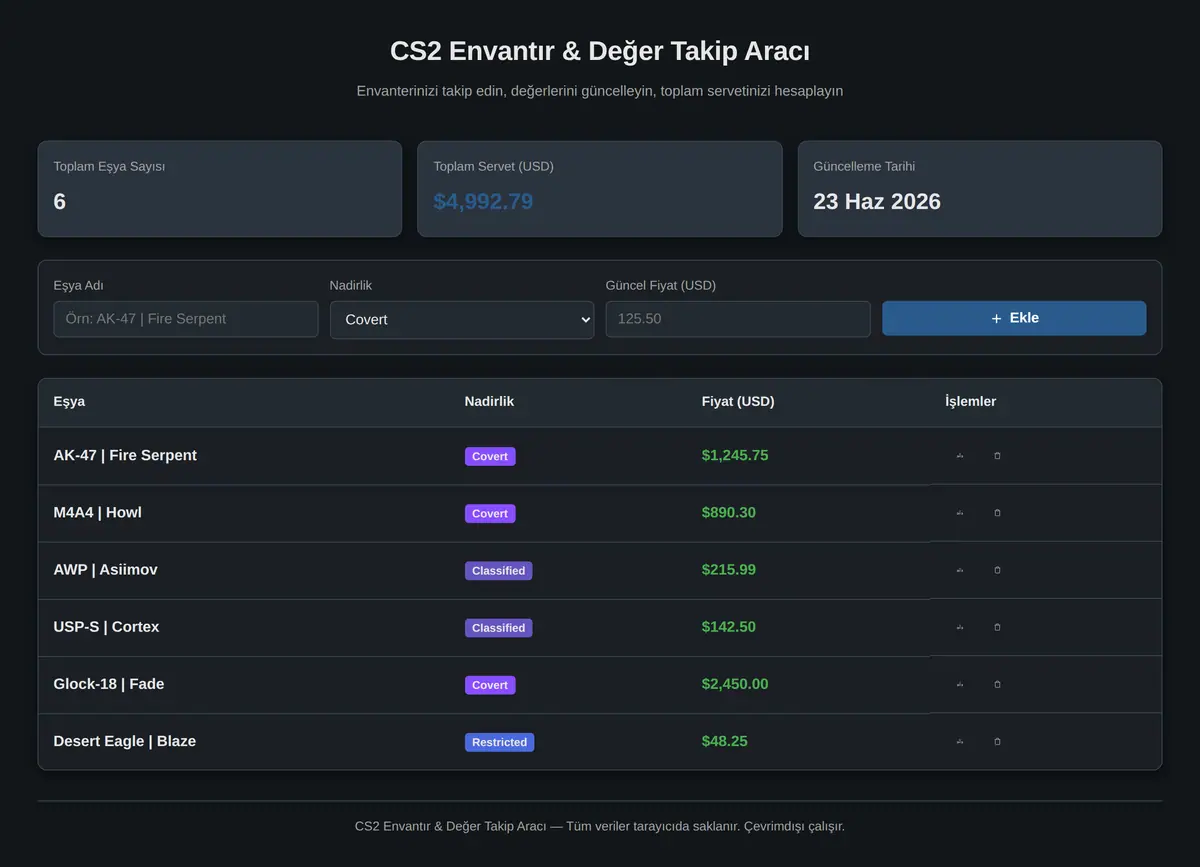Click the price $890.30
This screenshot has width=1200, height=867.
click(x=729, y=512)
